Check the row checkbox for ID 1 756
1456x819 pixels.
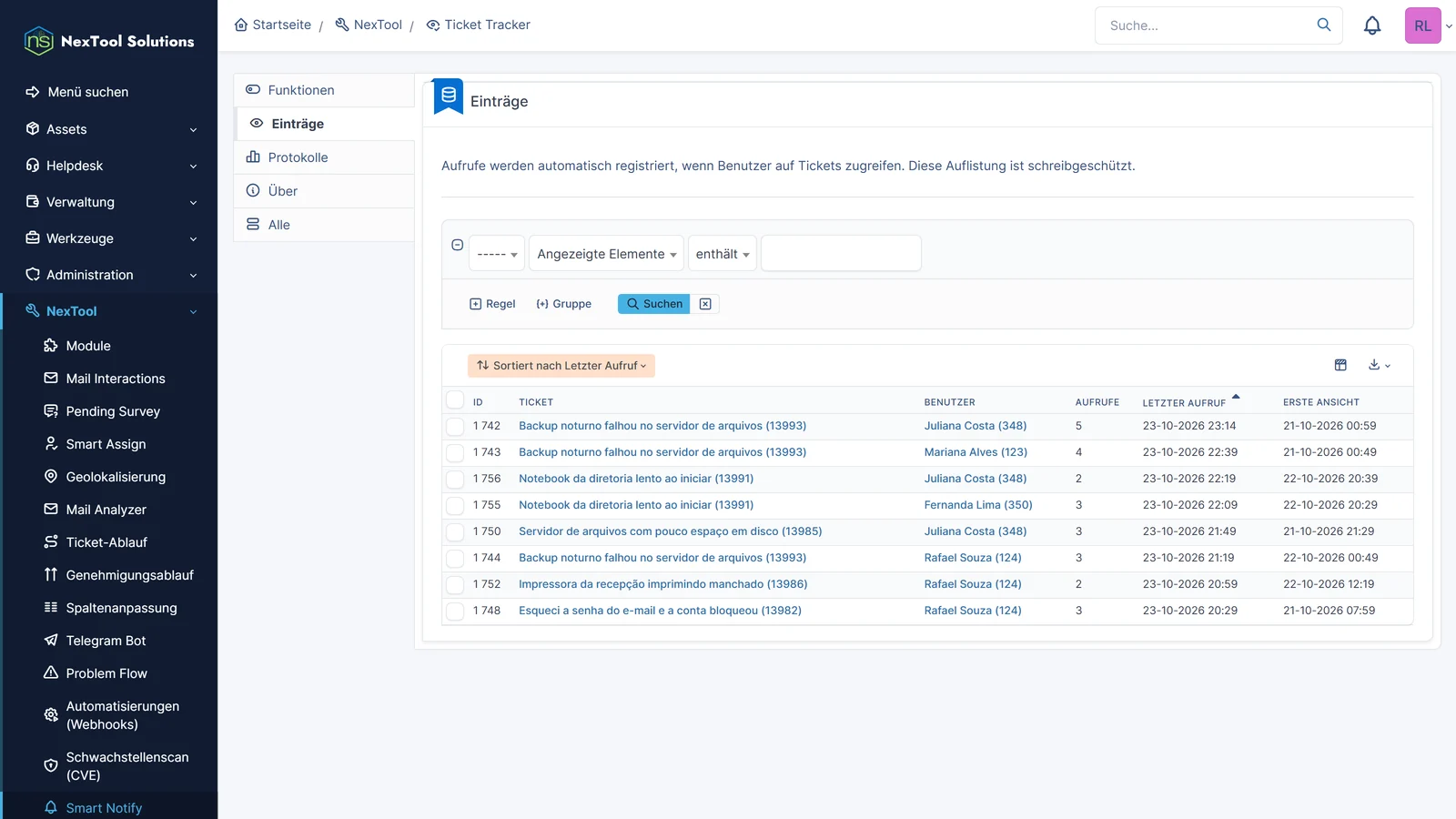(x=455, y=479)
